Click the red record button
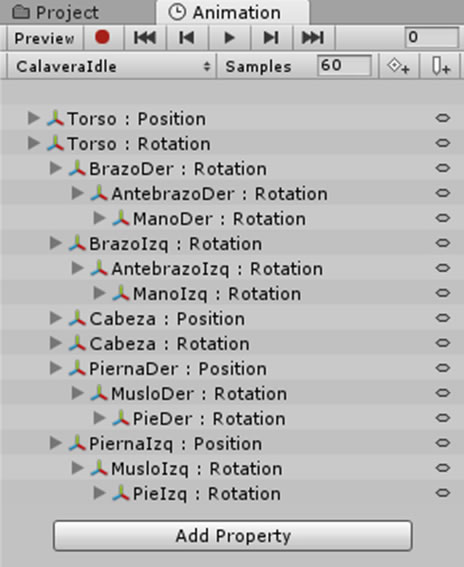 coord(102,37)
